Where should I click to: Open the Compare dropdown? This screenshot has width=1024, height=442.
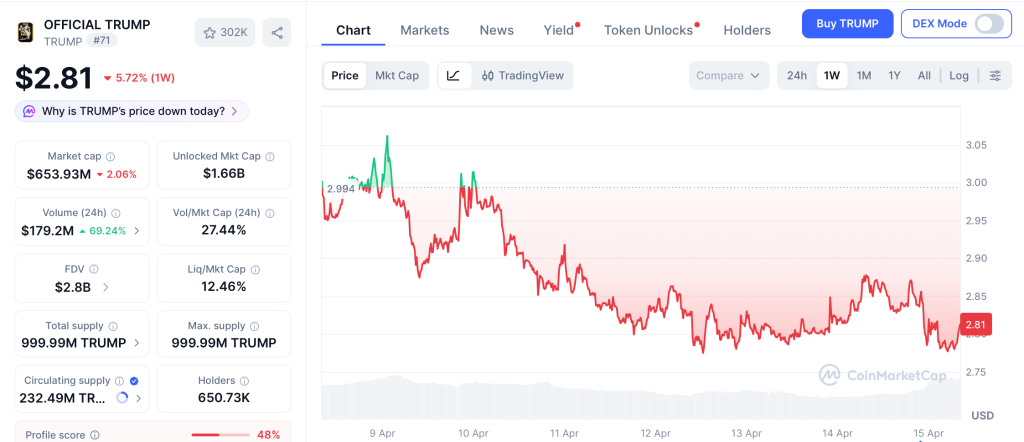click(729, 75)
